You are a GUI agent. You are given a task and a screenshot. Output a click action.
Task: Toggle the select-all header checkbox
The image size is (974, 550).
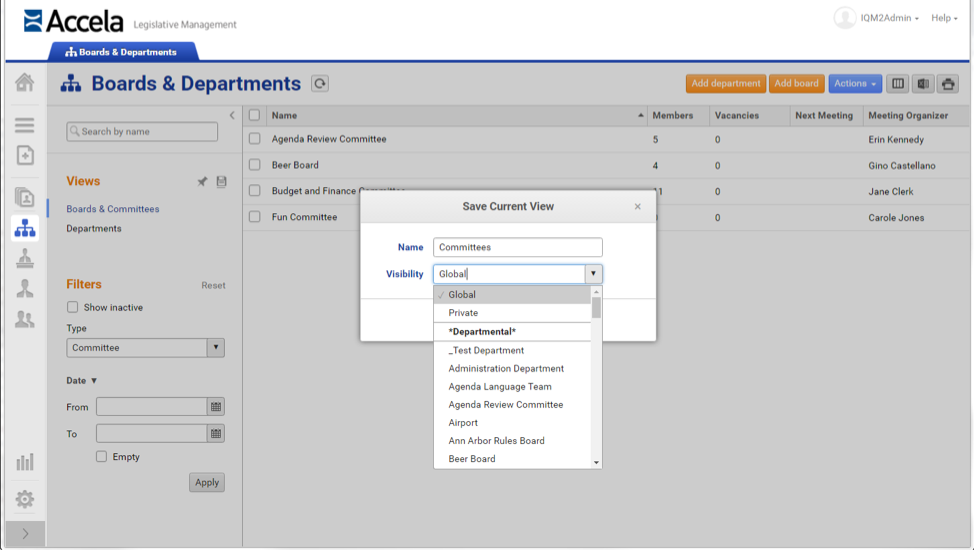point(254,115)
